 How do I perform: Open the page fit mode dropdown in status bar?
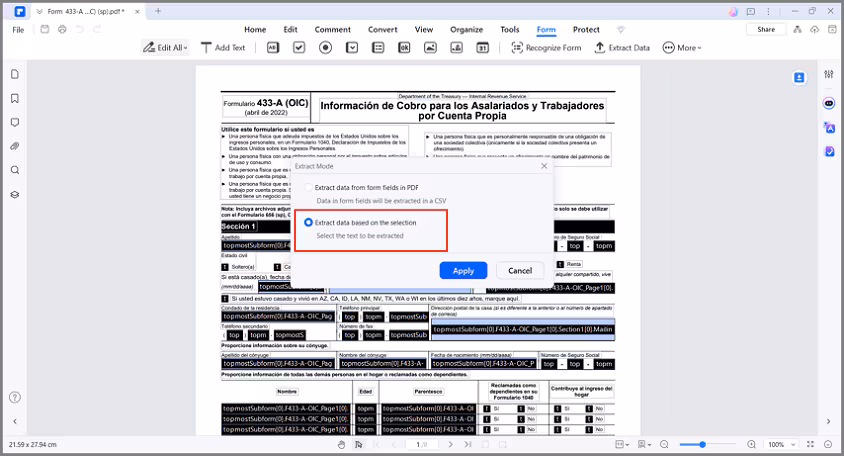(622, 445)
